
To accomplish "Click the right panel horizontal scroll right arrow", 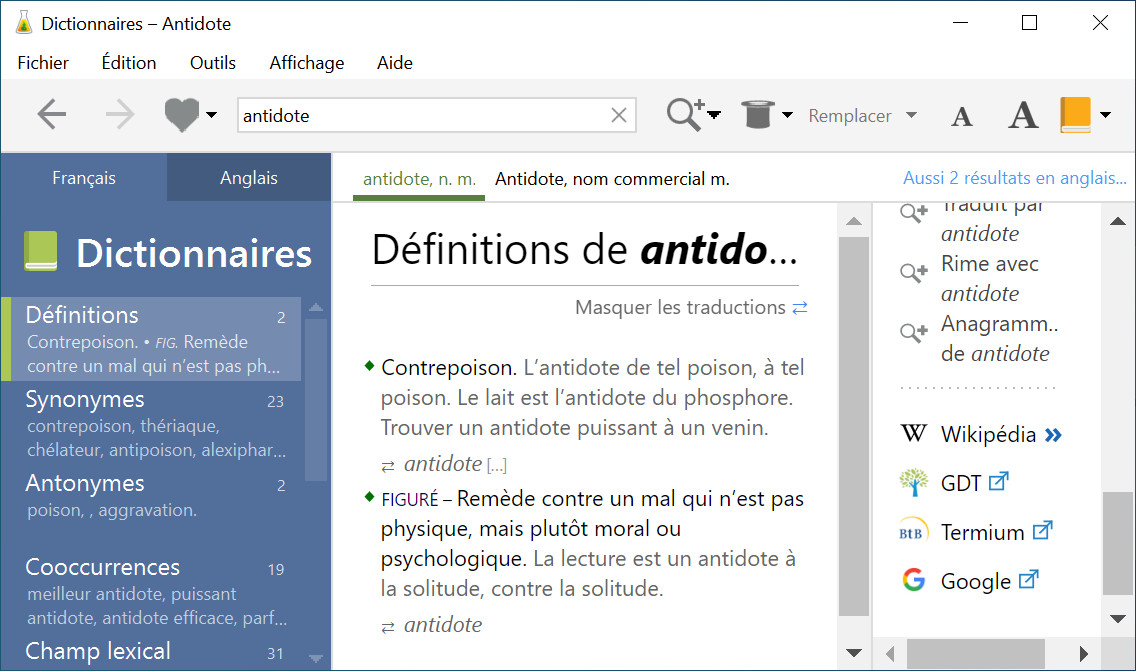I will (x=1084, y=654).
